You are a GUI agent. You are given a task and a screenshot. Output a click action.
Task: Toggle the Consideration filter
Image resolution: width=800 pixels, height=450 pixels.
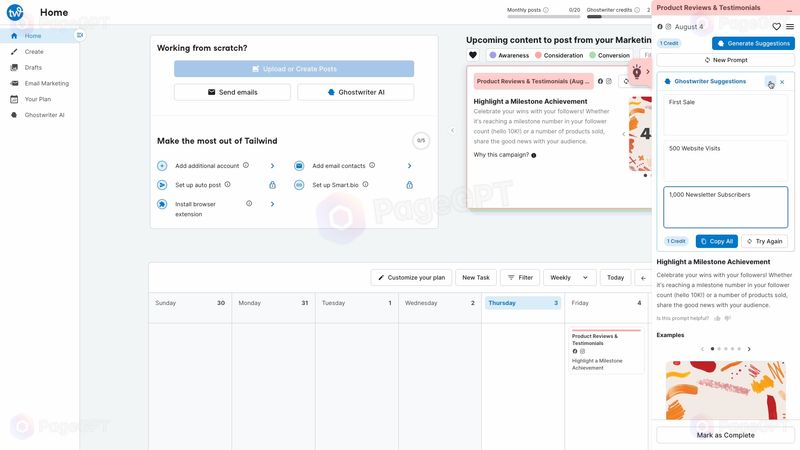[559, 55]
